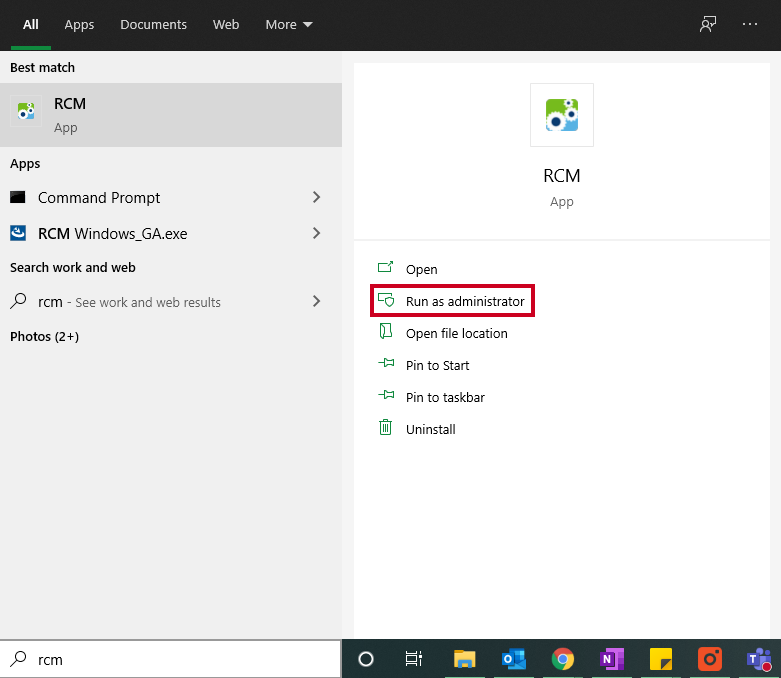Click the folder icon for Open file location

point(386,332)
